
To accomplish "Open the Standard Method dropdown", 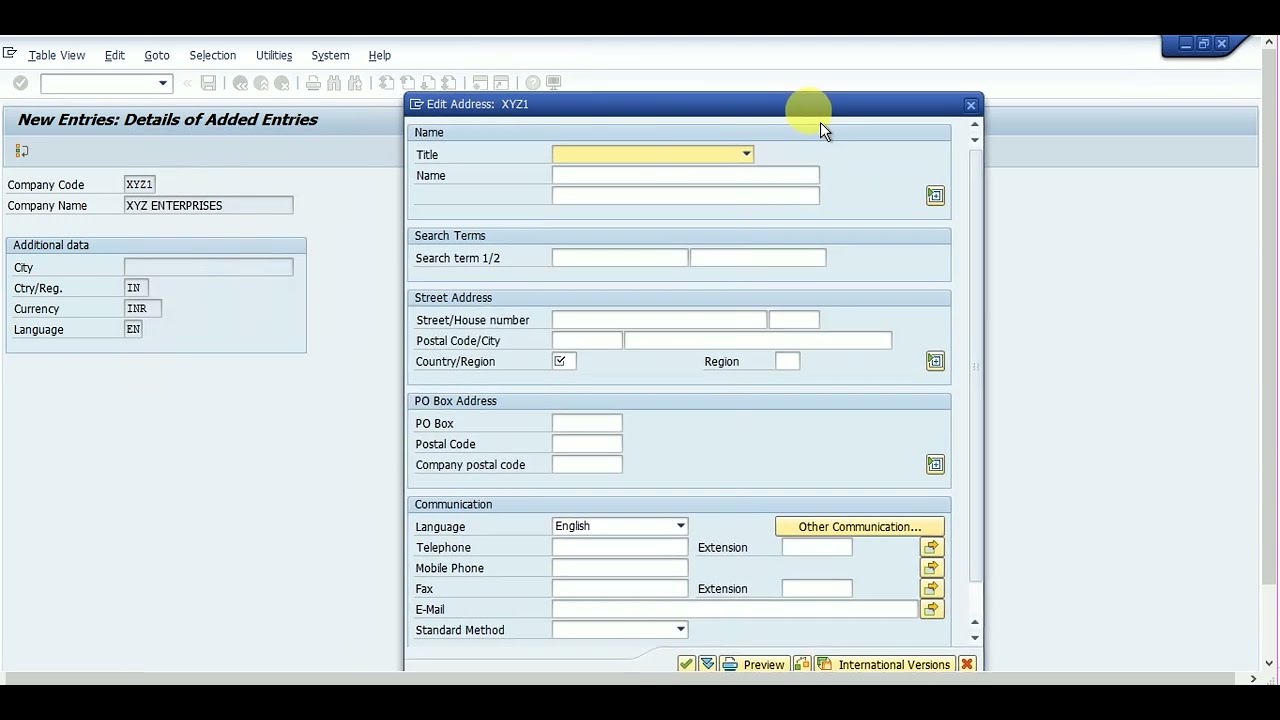I will [x=680, y=630].
